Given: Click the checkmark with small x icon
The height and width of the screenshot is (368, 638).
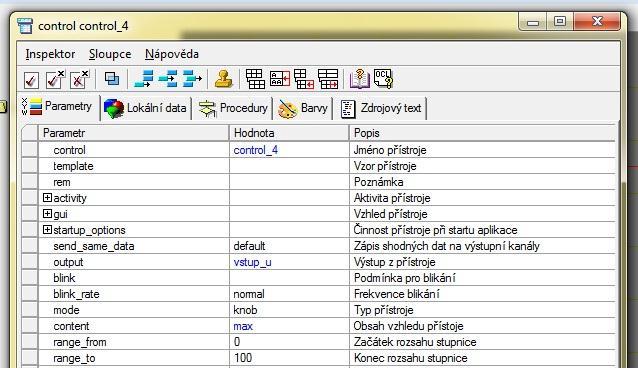Looking at the screenshot, I should pos(55,79).
